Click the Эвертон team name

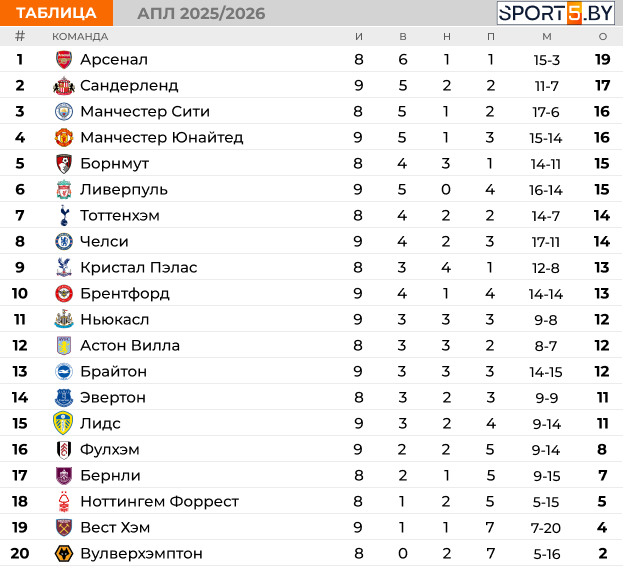112,397
